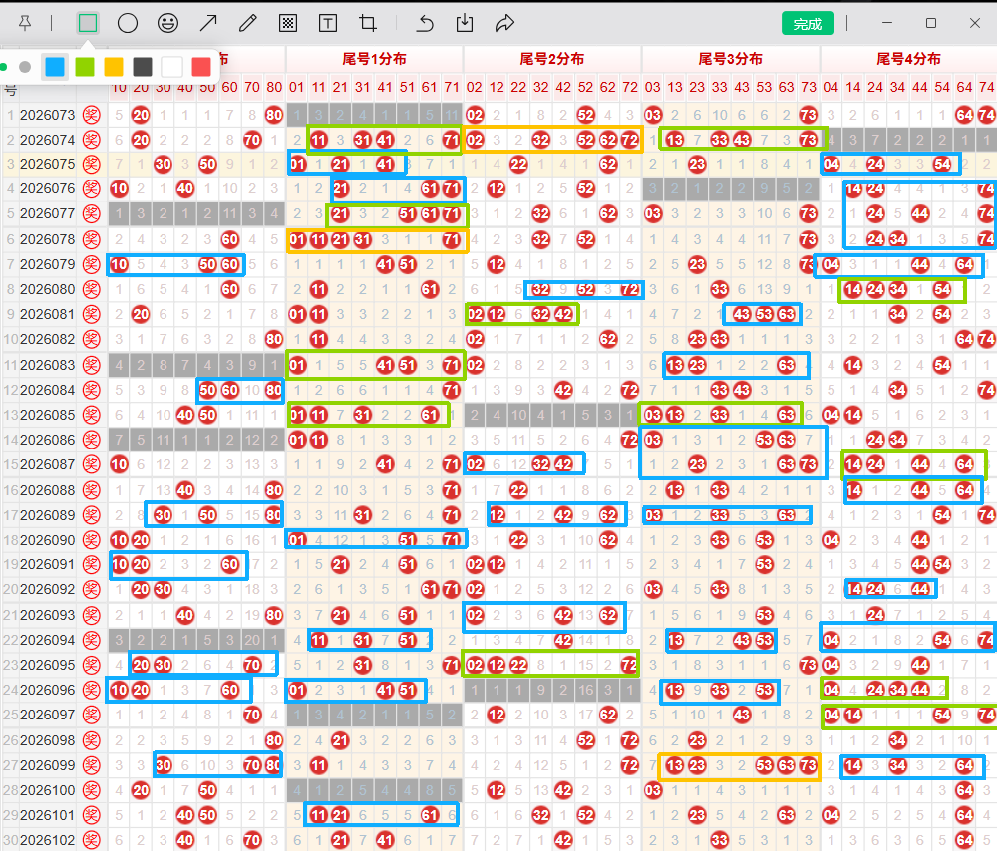The width and height of the screenshot is (997, 851).
Task: Select the pencil freehand tool
Action: click(x=247, y=24)
